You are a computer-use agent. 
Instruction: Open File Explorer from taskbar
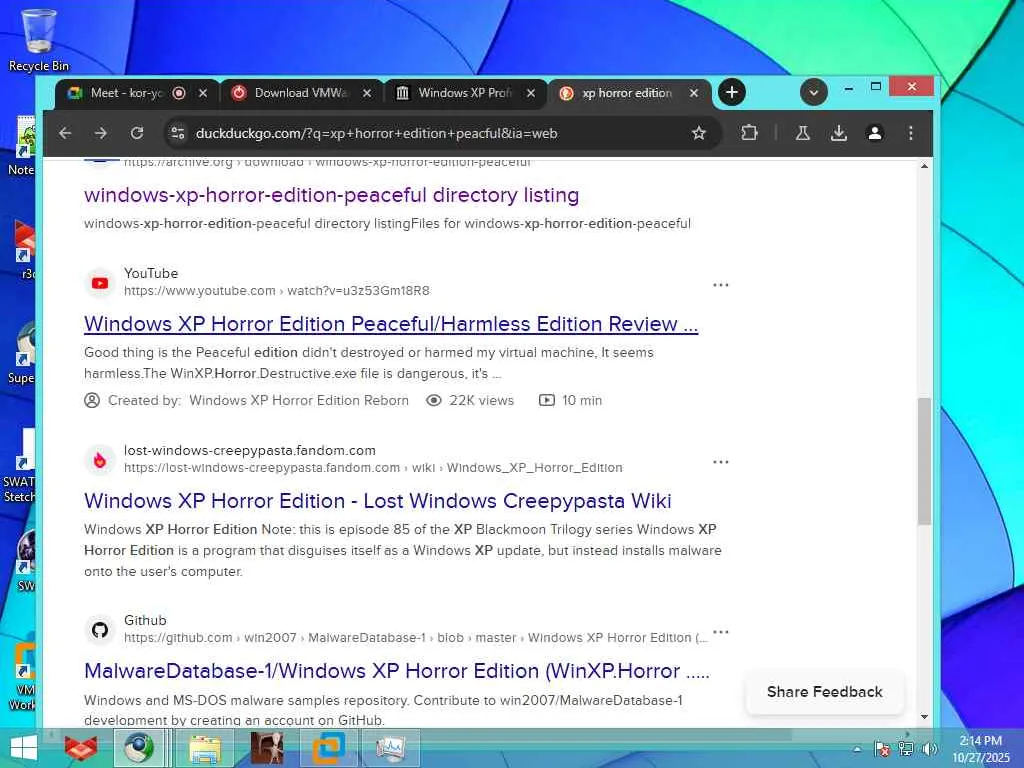tap(205, 748)
